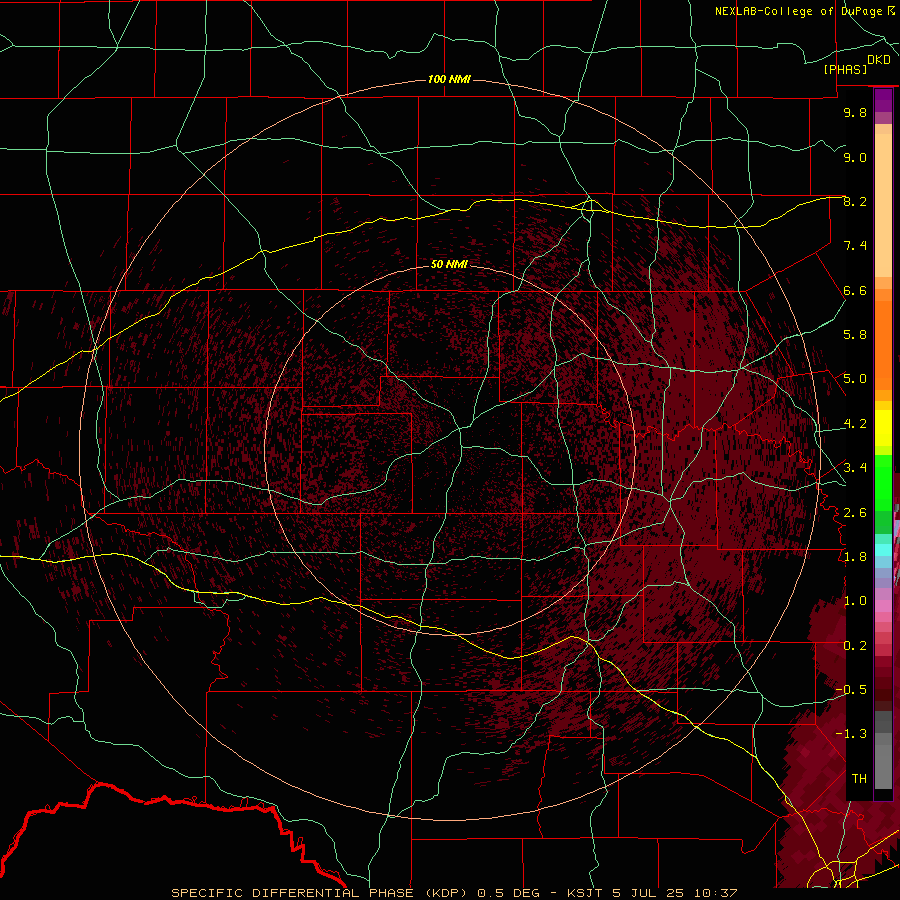Click the 5.8 scale value
The image size is (900, 900).
click(x=855, y=335)
